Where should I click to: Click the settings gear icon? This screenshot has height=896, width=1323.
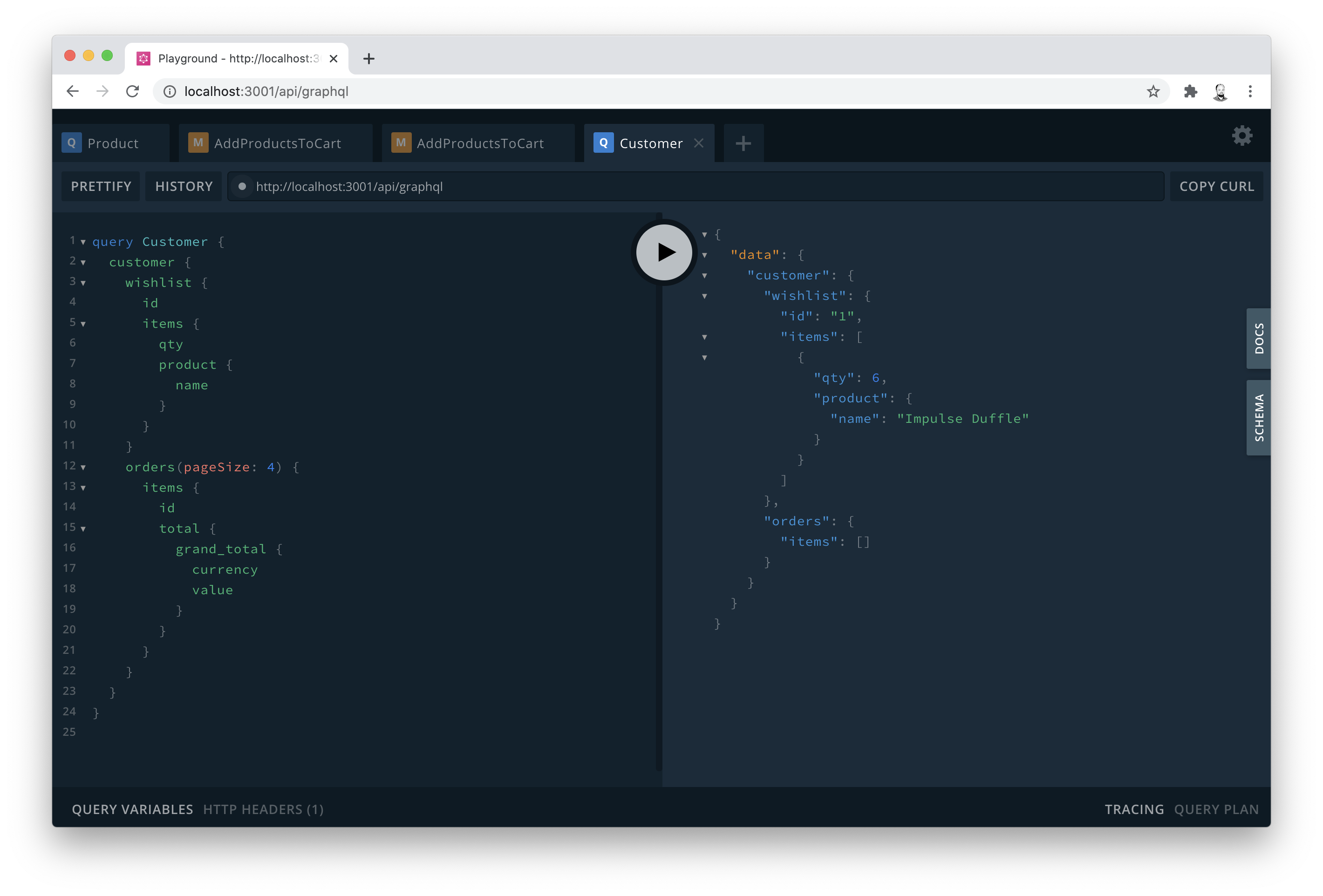[x=1244, y=135]
